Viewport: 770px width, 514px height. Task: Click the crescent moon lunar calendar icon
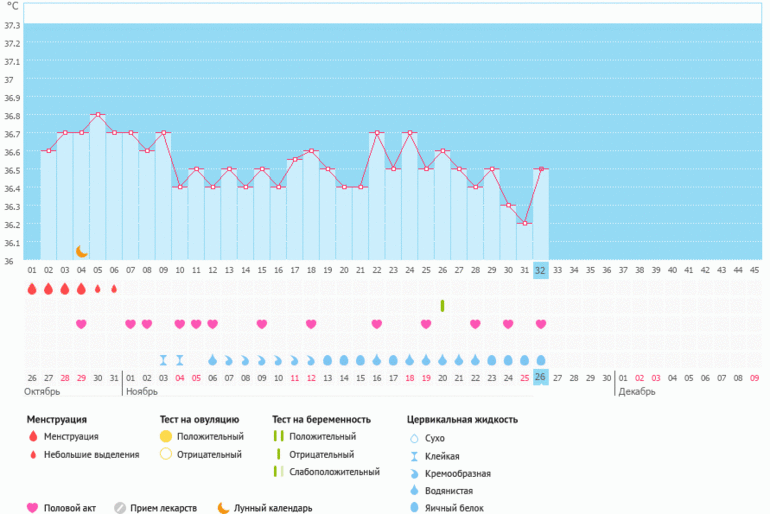[82, 251]
